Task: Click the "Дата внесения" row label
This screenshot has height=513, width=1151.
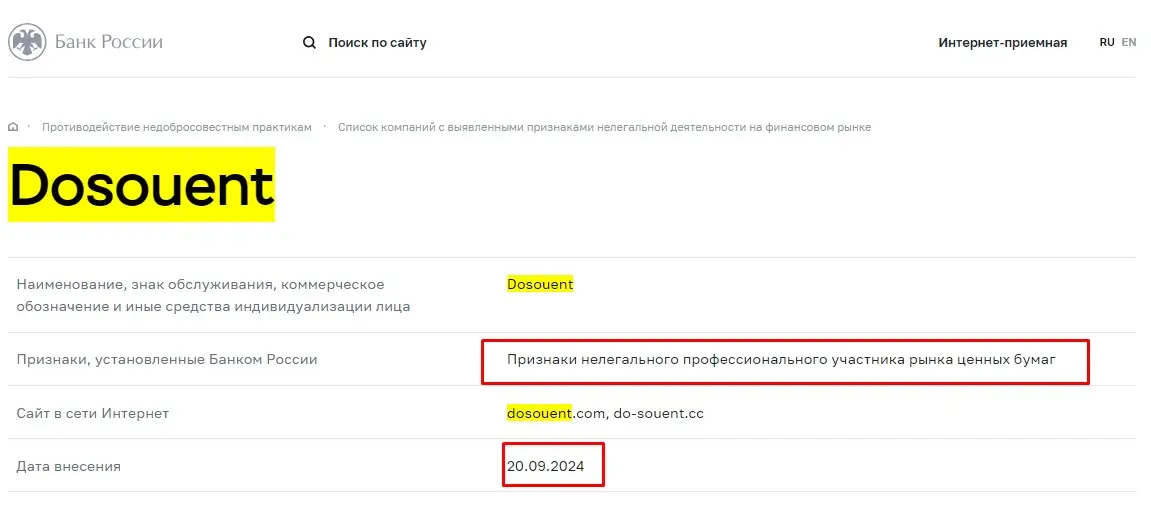Action: tap(69, 466)
